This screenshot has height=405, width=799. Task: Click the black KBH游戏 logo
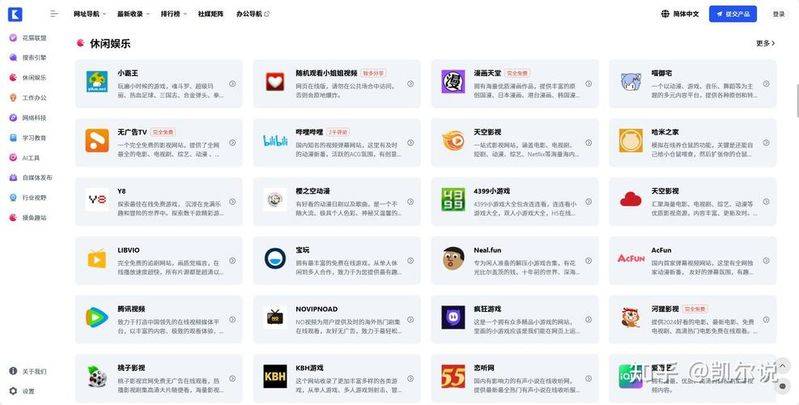(x=275, y=376)
